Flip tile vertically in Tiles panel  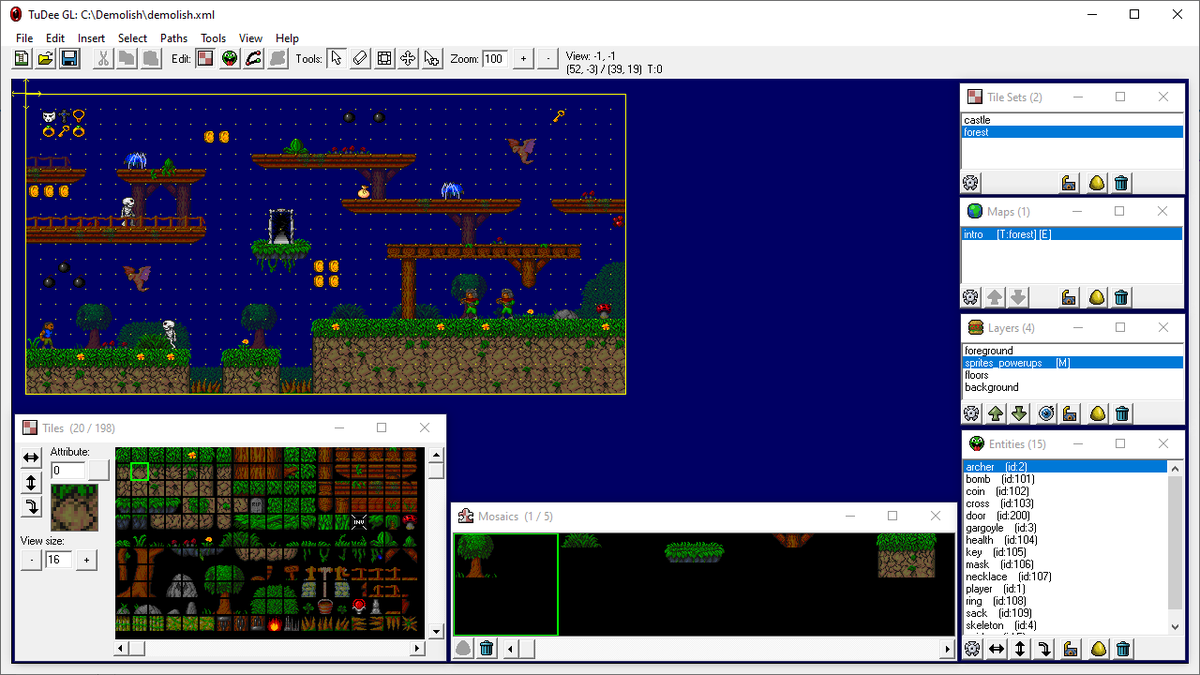point(31,482)
